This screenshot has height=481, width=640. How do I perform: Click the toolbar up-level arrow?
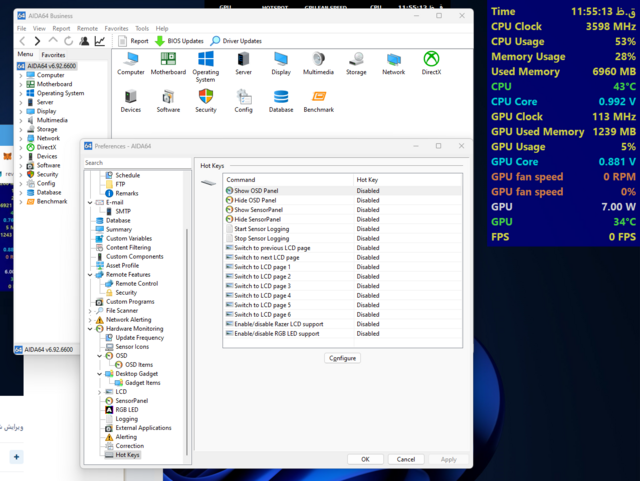point(53,40)
